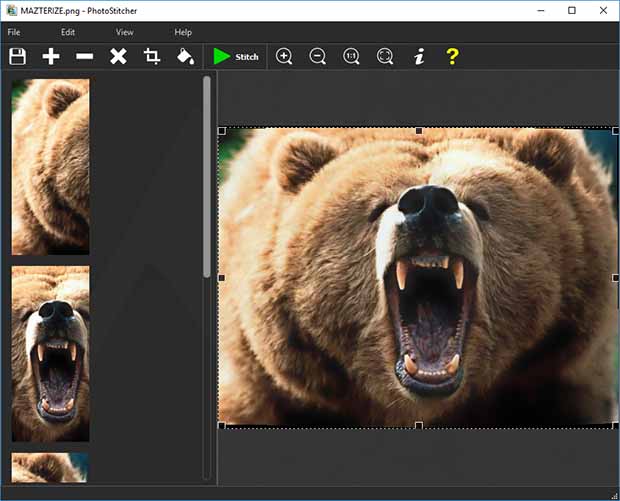Open the View menu

[125, 32]
